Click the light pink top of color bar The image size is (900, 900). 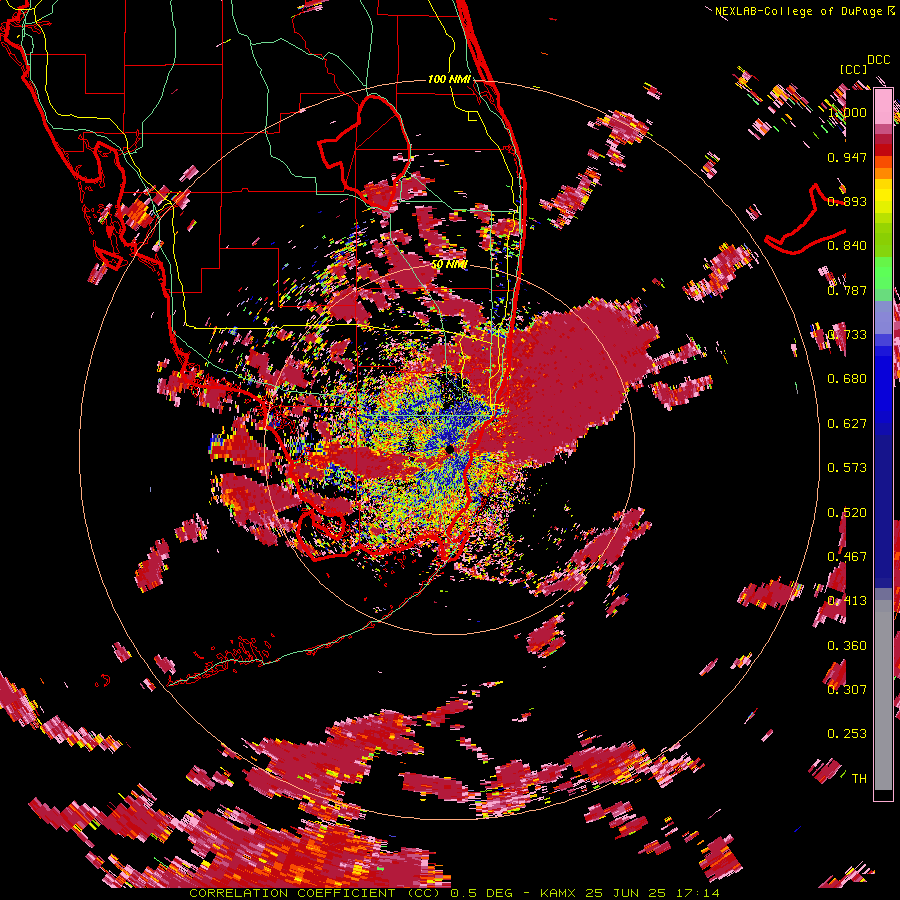[x=883, y=107]
